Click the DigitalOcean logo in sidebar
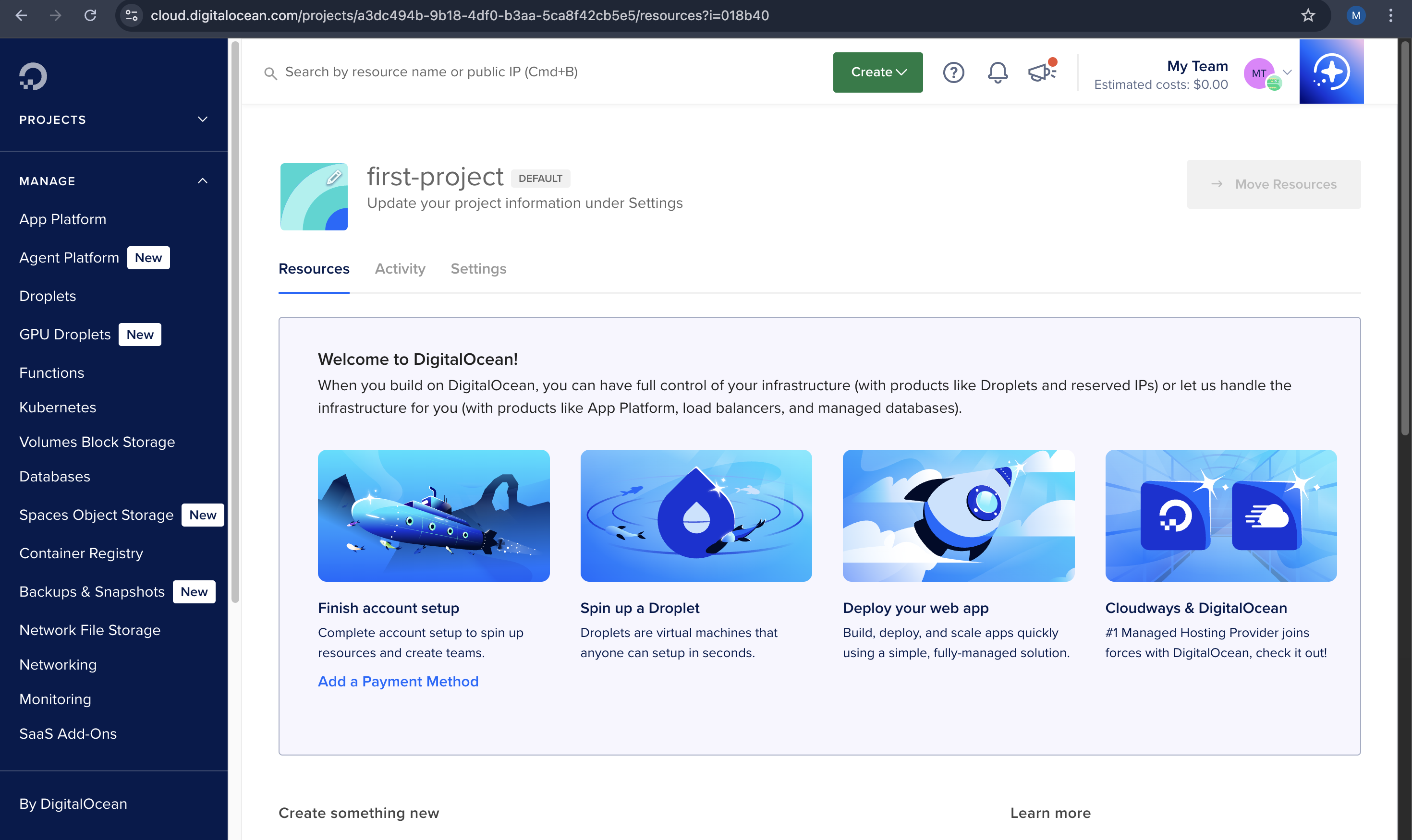Viewport: 1412px width, 840px height. (x=33, y=76)
